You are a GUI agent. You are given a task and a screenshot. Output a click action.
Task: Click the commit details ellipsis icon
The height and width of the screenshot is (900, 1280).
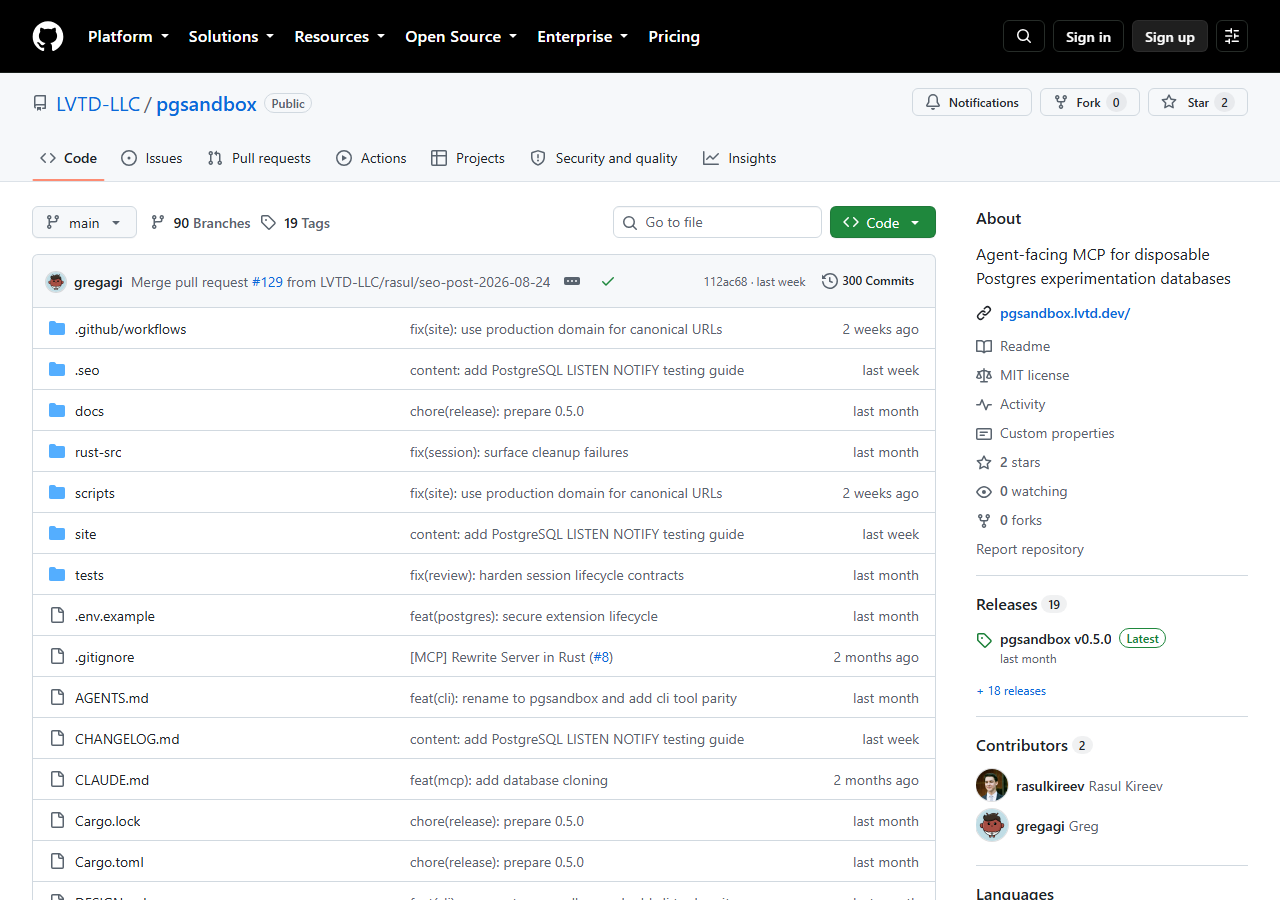point(572,281)
